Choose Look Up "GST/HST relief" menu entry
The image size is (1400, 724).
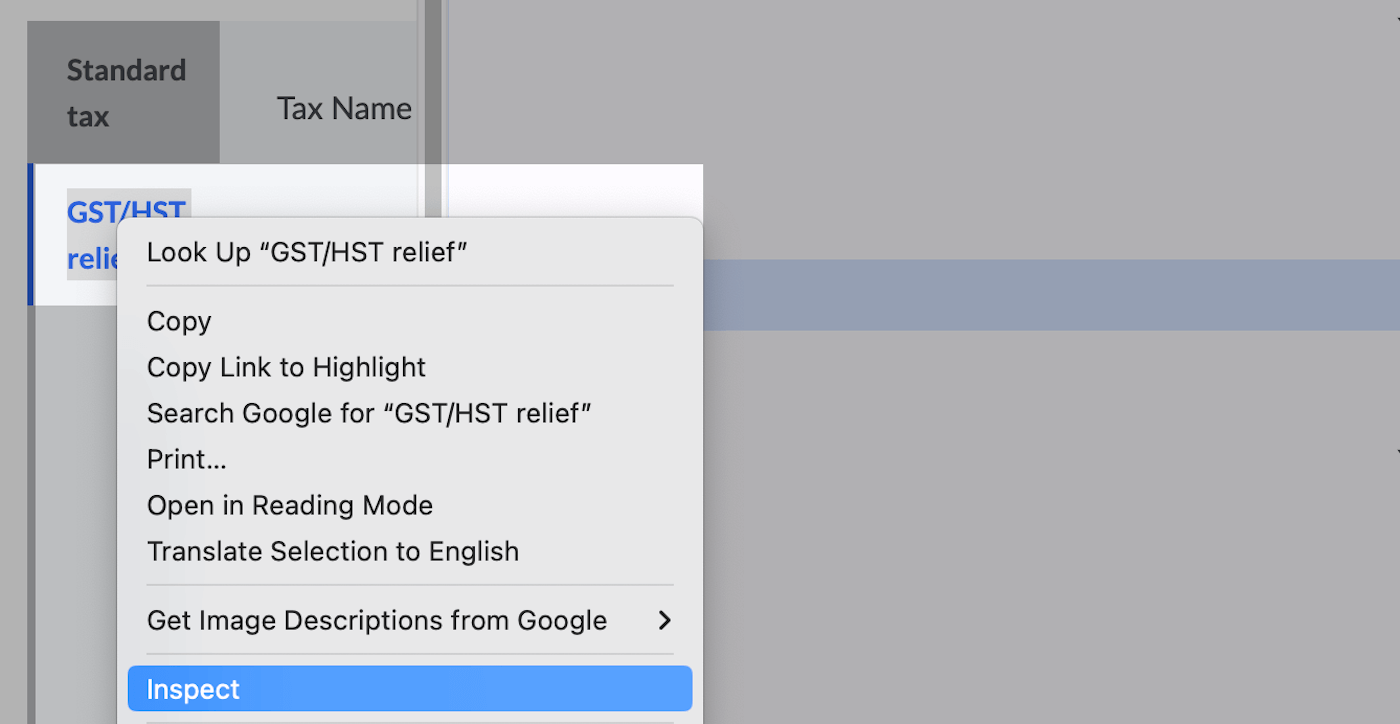tap(307, 252)
